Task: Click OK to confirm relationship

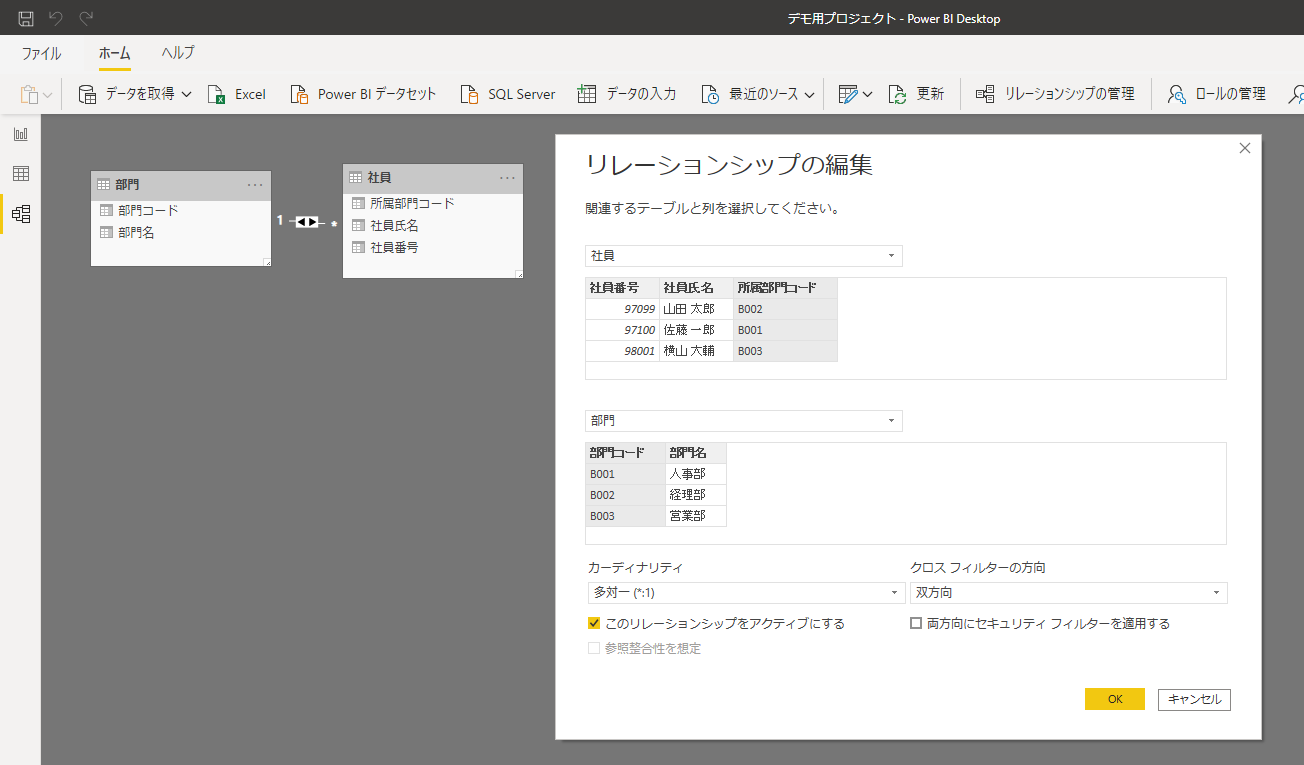Action: 1114,699
